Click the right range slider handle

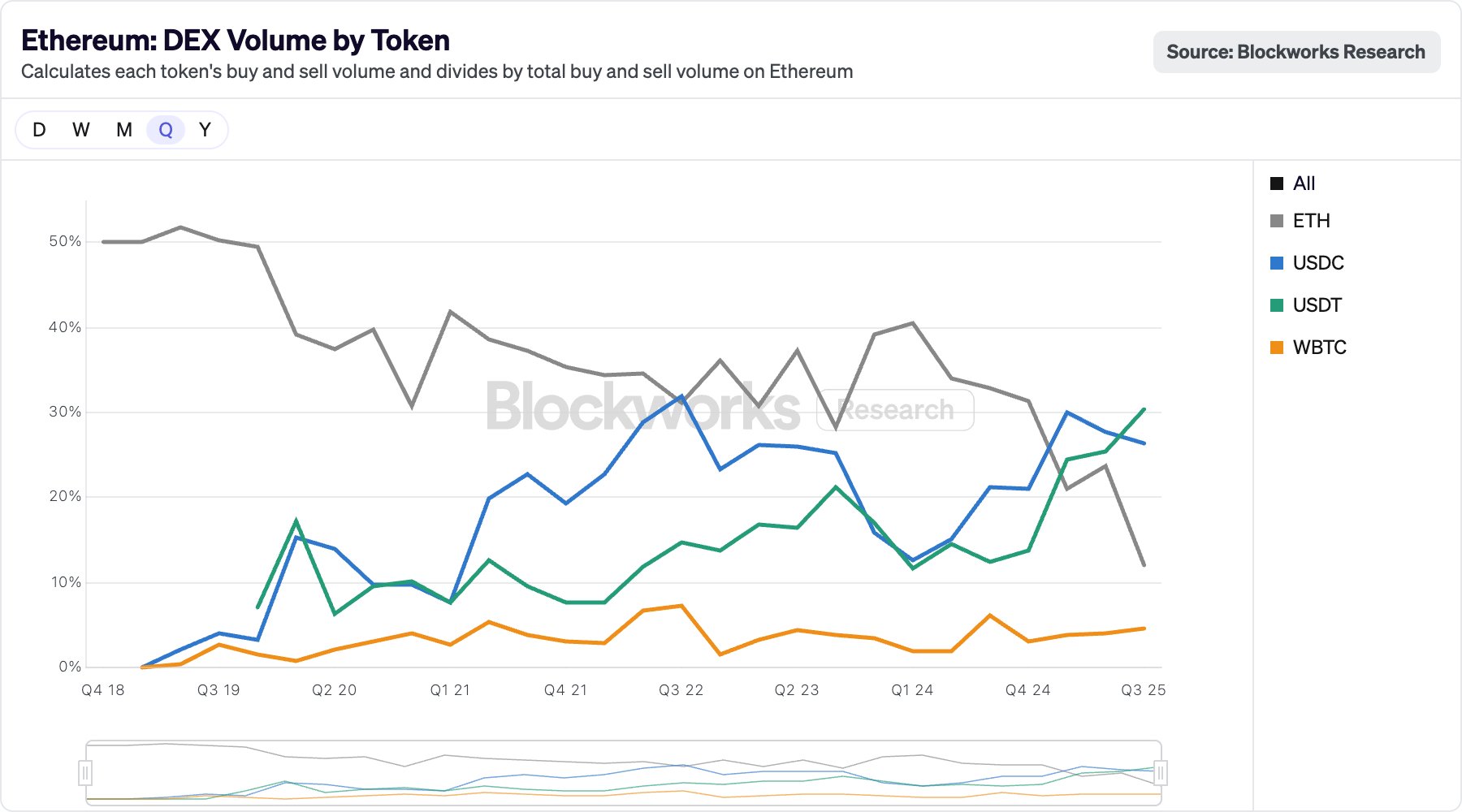pos(1161,773)
